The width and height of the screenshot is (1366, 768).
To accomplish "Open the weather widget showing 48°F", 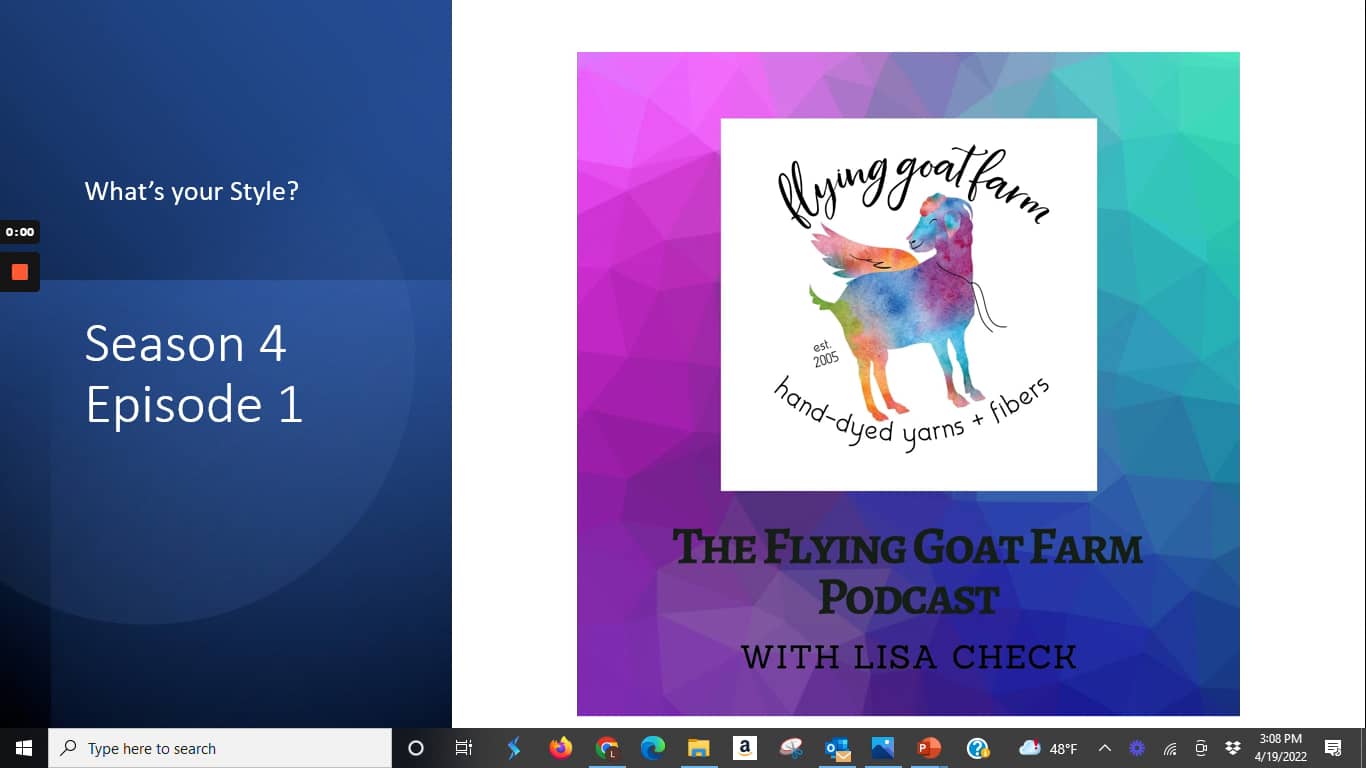I will (x=1048, y=748).
